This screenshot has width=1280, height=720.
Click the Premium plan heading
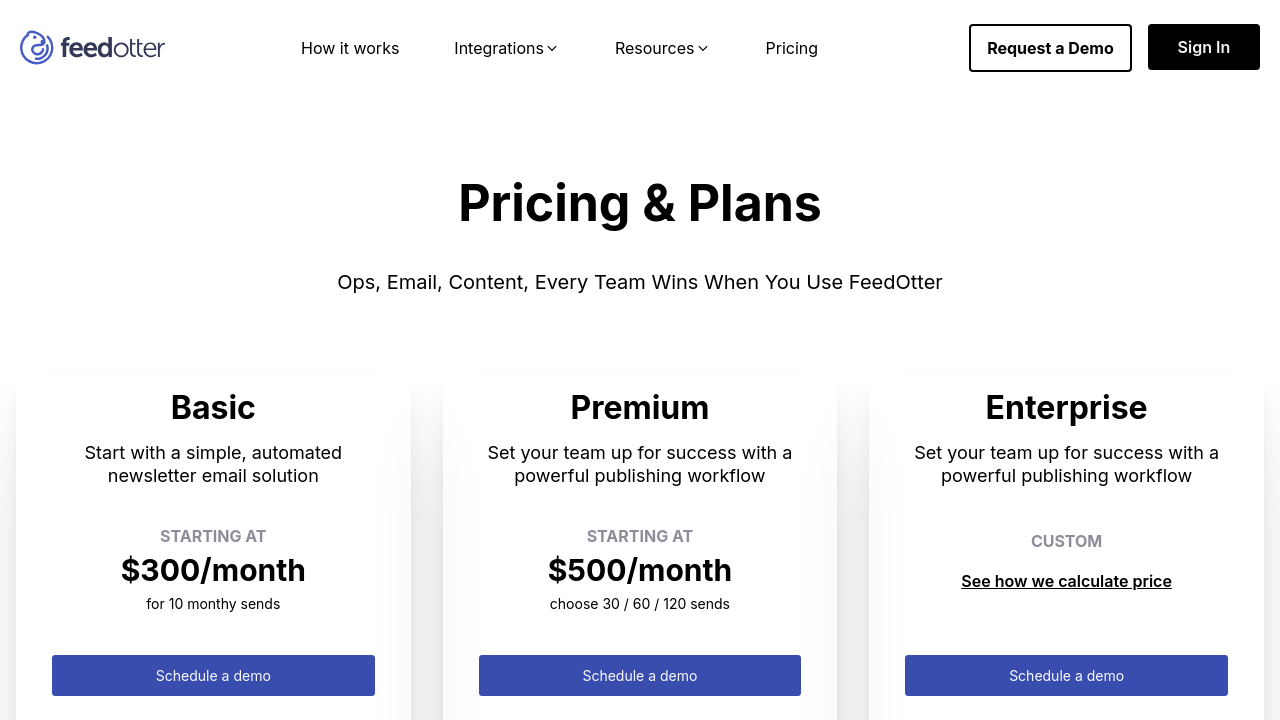pyautogui.click(x=640, y=408)
